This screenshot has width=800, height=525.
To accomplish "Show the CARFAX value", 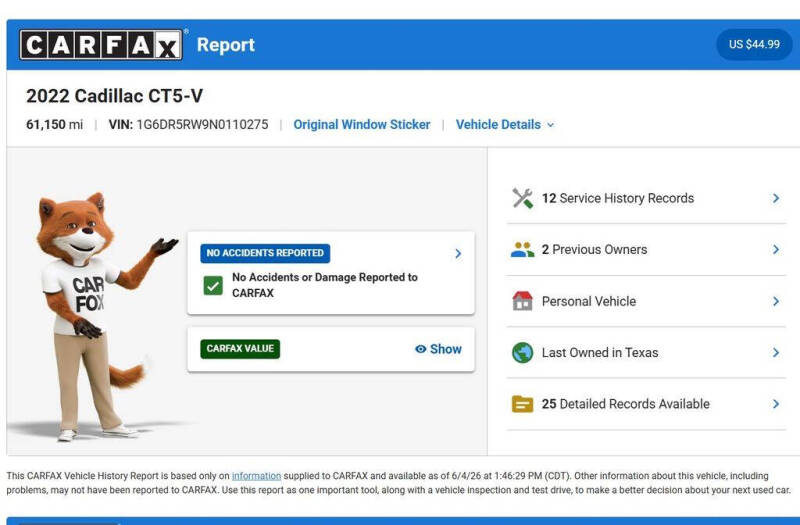I will click(x=438, y=349).
